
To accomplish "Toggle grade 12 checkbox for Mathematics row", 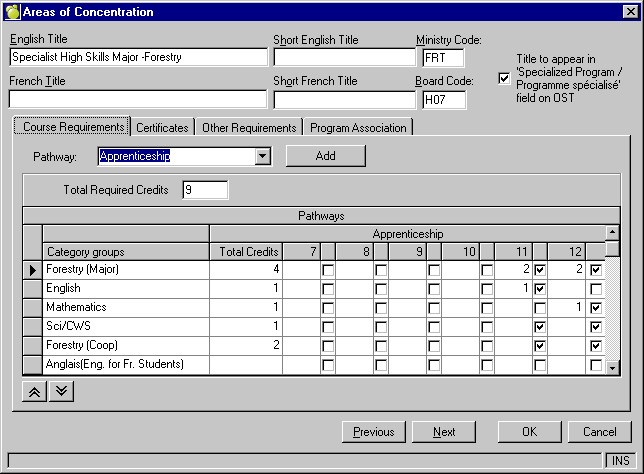I will 596,308.
